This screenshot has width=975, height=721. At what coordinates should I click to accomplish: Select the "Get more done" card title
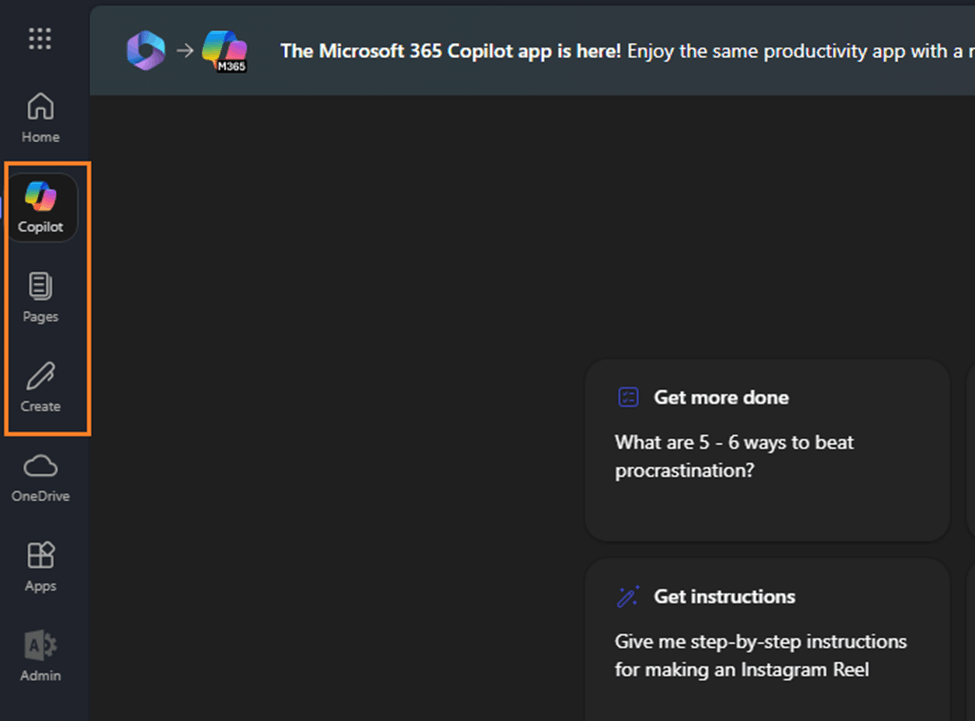[721, 398]
